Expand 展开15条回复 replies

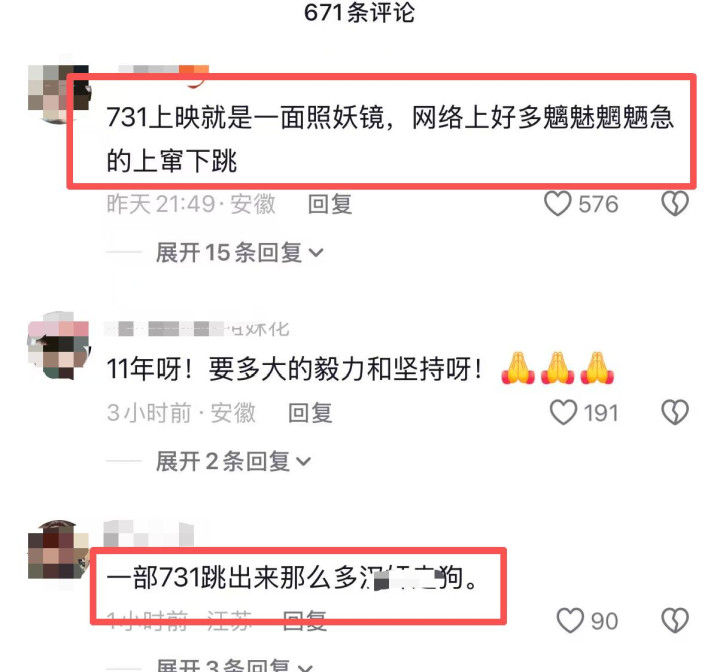point(240,253)
